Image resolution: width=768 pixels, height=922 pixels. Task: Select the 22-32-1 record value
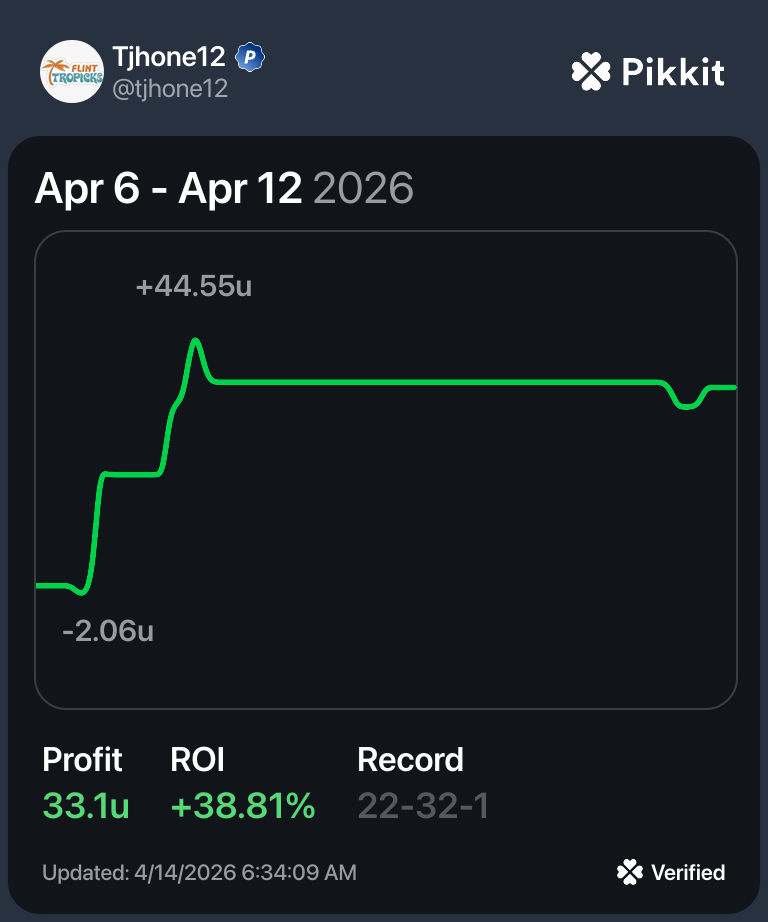pyautogui.click(x=422, y=805)
